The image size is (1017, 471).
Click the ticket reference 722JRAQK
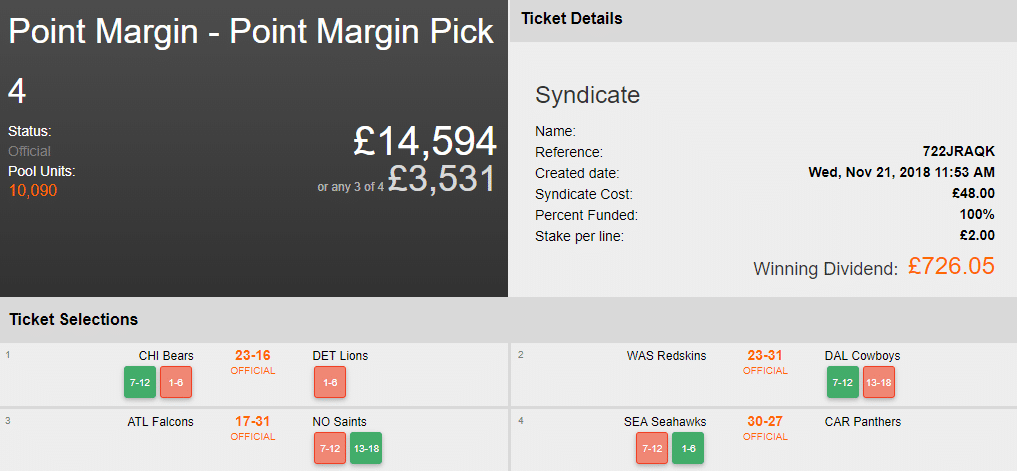coord(958,152)
